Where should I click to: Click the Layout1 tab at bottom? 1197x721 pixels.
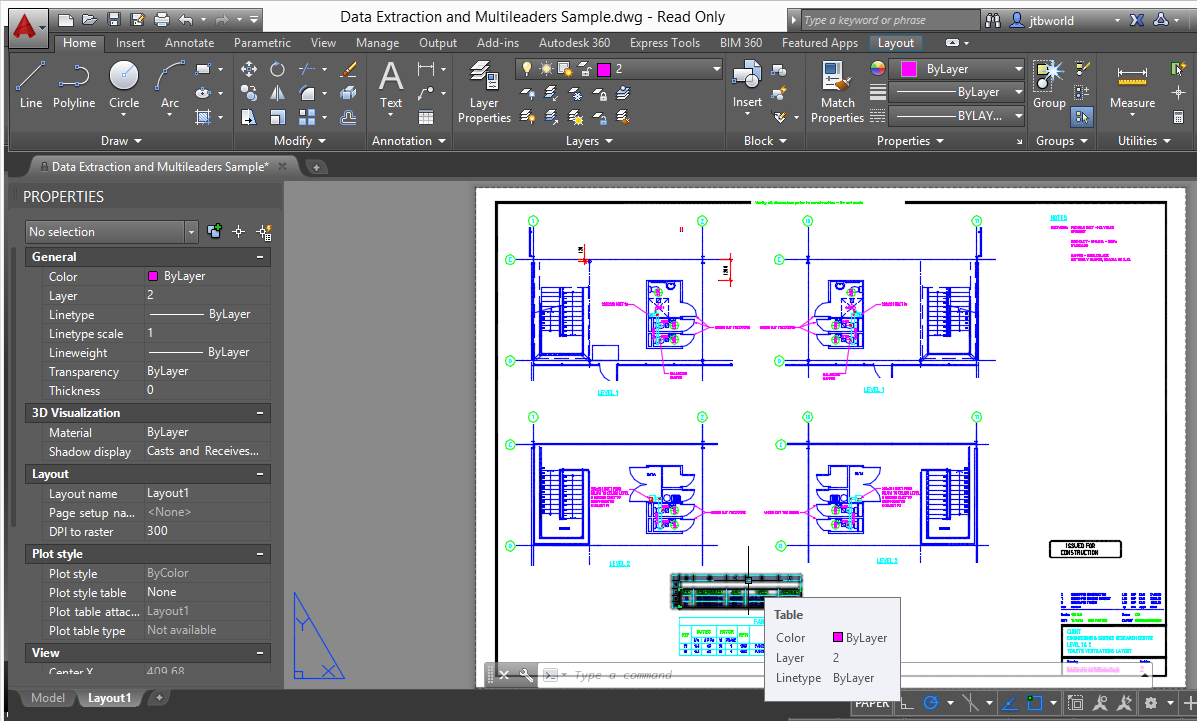pyautogui.click(x=109, y=698)
